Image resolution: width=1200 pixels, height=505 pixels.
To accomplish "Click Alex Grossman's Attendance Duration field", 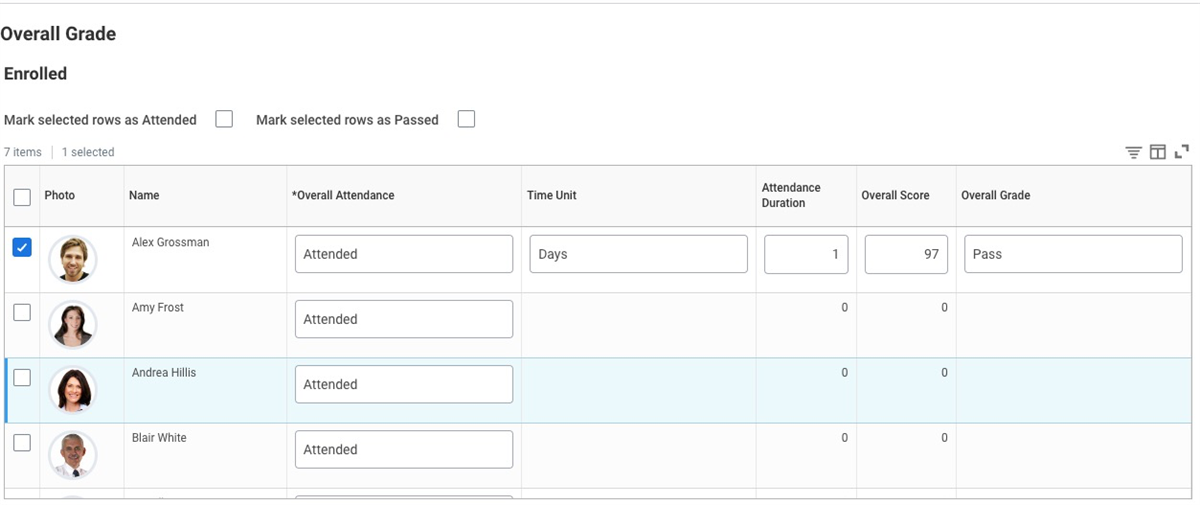I will tap(806, 254).
